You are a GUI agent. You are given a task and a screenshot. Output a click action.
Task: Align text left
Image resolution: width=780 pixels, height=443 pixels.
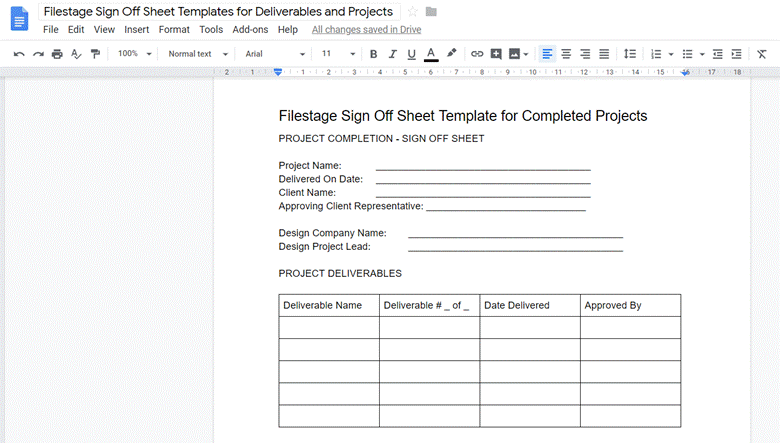point(547,54)
